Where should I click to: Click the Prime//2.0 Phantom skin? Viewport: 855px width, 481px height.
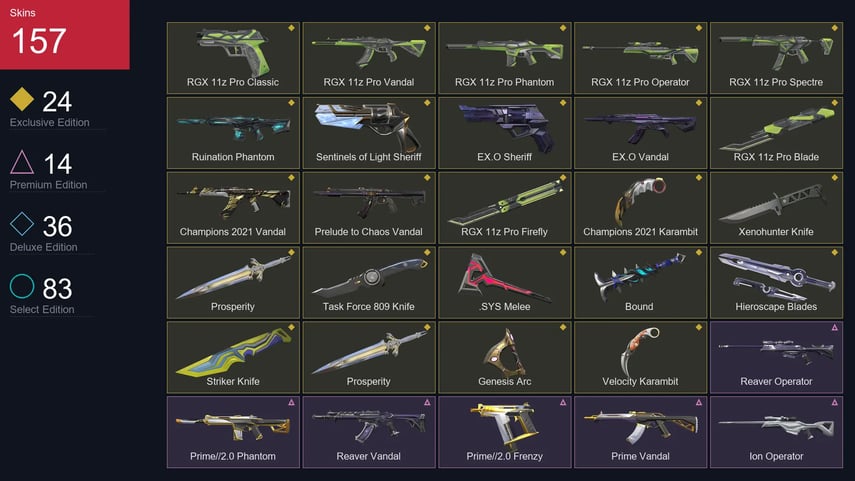[233, 432]
